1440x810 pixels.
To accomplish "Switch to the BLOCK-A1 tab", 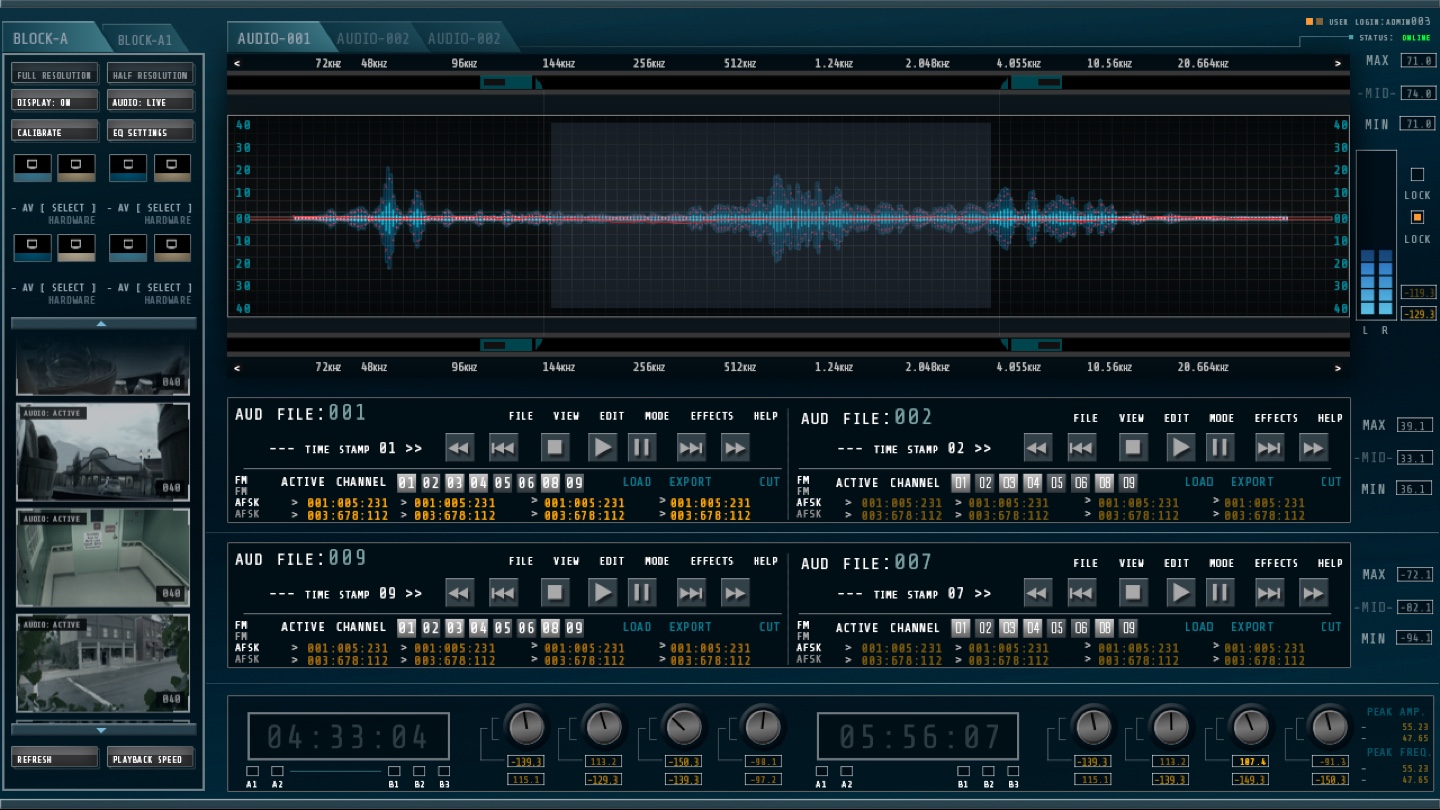I will point(145,40).
